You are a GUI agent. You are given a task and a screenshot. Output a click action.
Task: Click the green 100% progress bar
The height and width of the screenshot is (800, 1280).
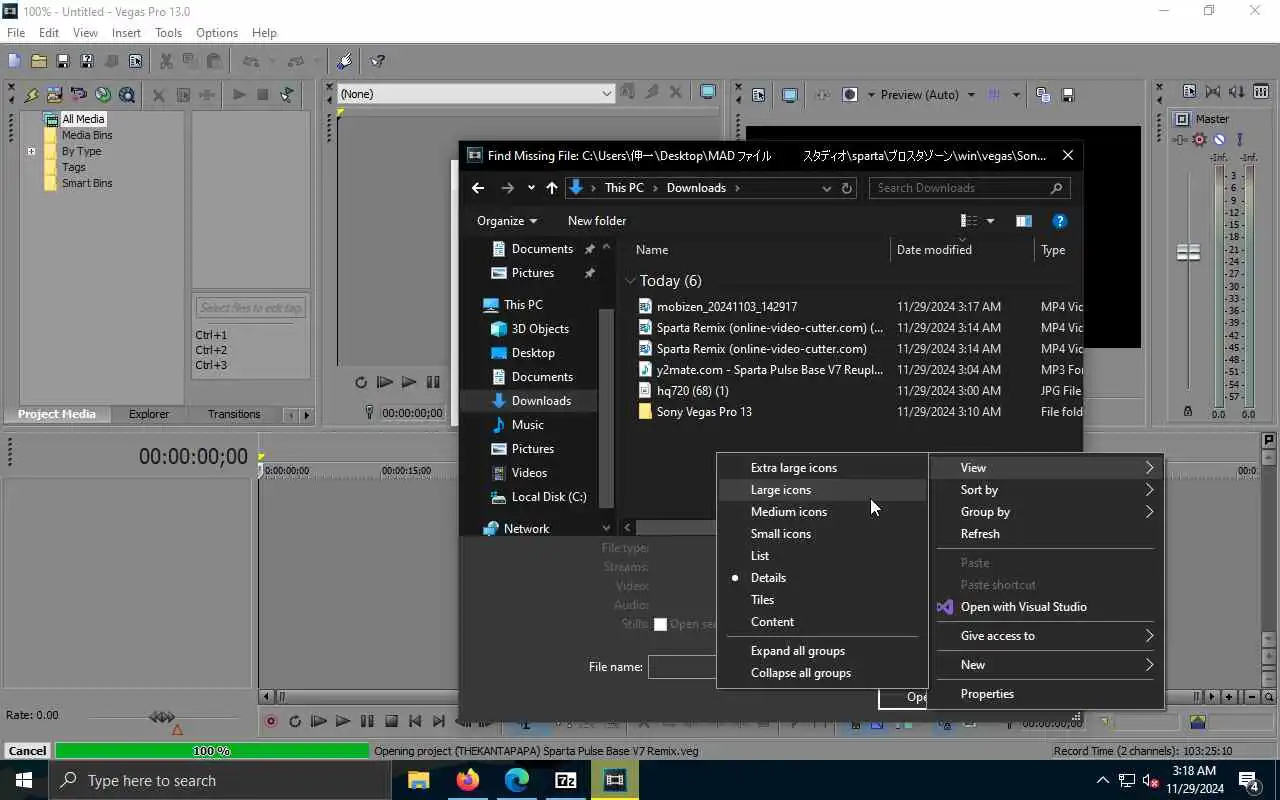point(212,751)
